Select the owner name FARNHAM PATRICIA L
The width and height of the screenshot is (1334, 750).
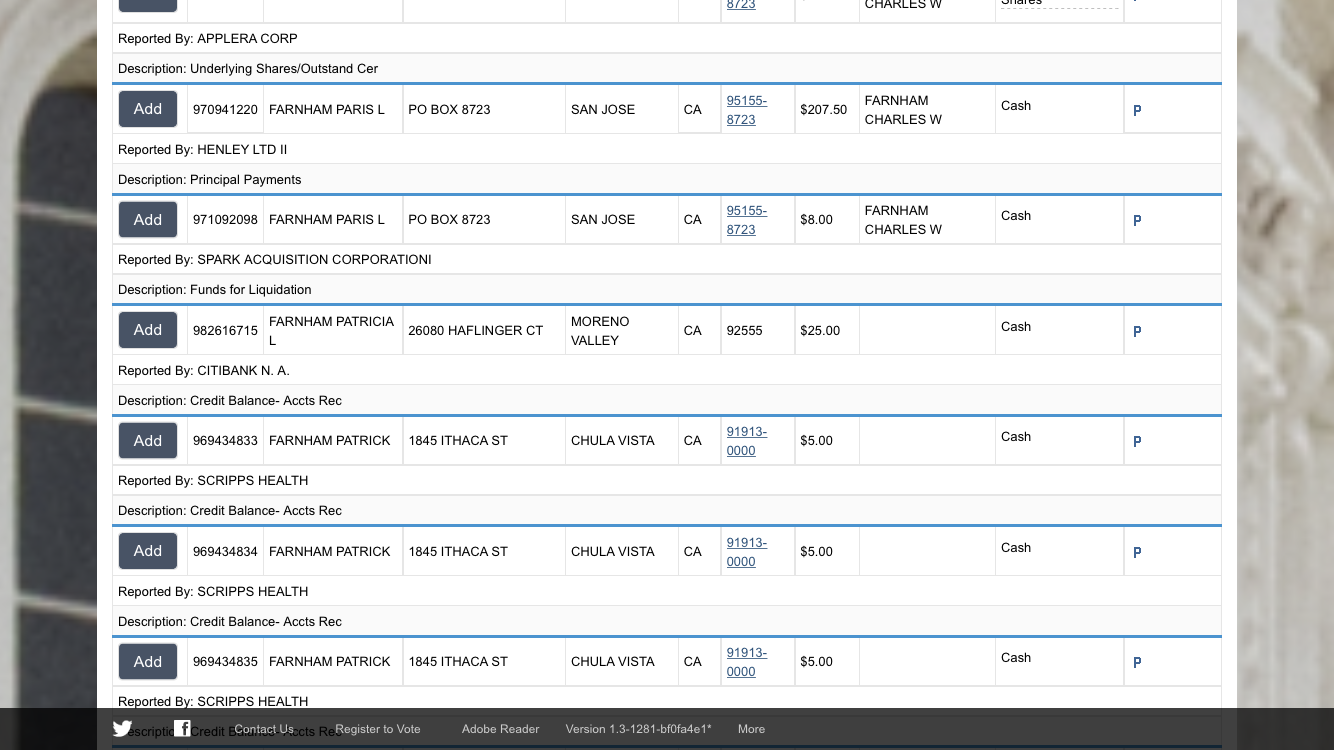332,331
